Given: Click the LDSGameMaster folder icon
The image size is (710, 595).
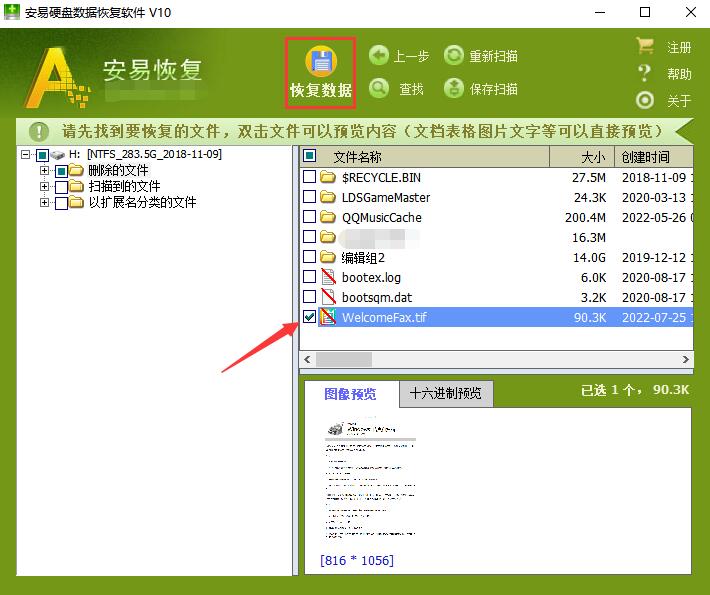Looking at the screenshot, I should click(327, 197).
